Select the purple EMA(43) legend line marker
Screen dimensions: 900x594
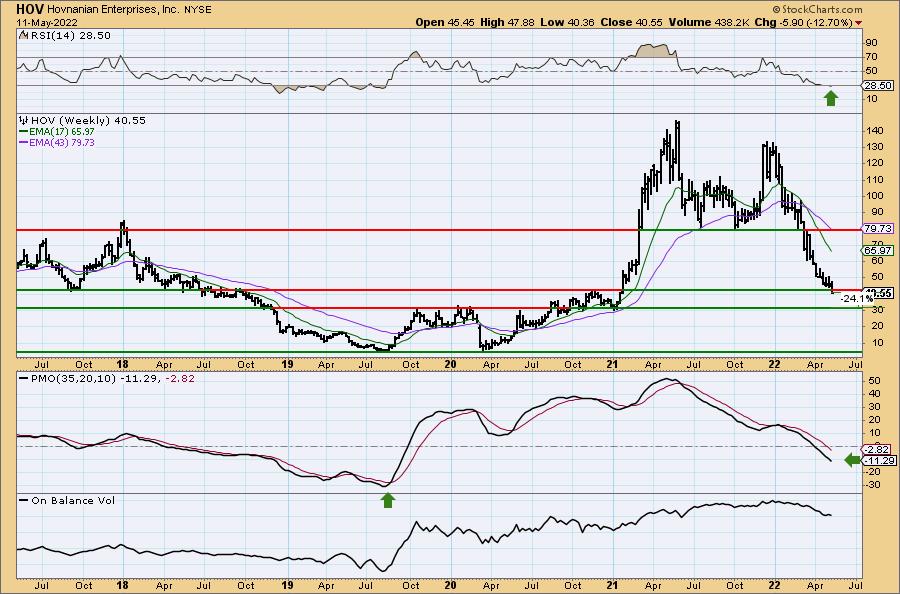24,142
